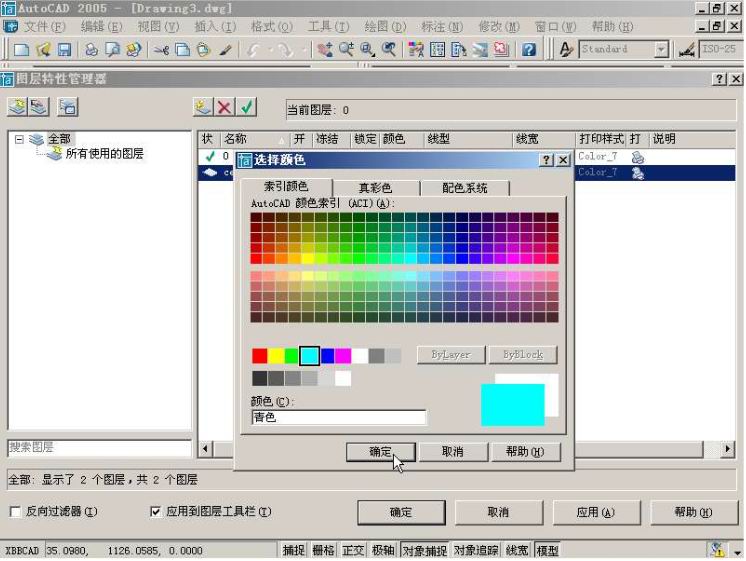The width and height of the screenshot is (746, 561).
Task: Click the Set Current green checkmark icon
Action: [x=246, y=107]
